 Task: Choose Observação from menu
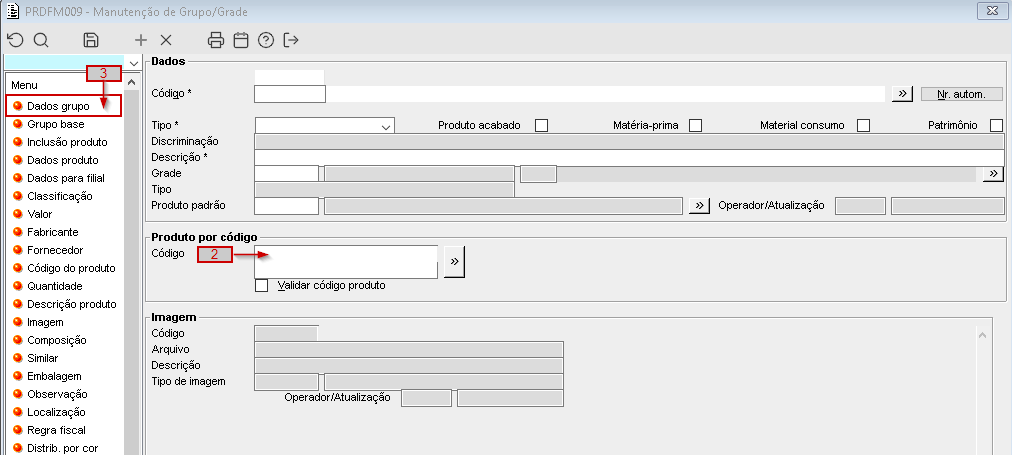[x=57, y=394]
